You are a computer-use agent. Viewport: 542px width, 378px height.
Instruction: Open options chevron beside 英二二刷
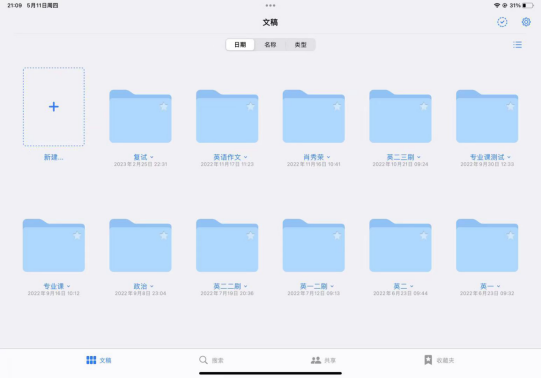pyautogui.click(x=245, y=286)
